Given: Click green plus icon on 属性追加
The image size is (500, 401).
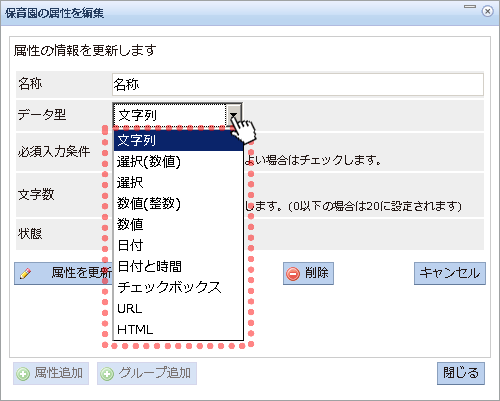Looking at the screenshot, I should tap(23, 374).
